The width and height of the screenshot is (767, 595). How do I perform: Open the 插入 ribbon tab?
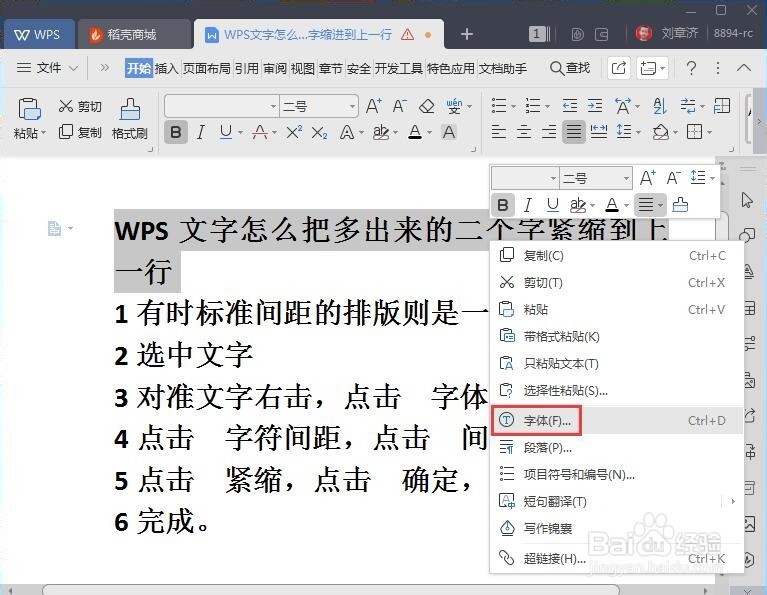(x=167, y=69)
